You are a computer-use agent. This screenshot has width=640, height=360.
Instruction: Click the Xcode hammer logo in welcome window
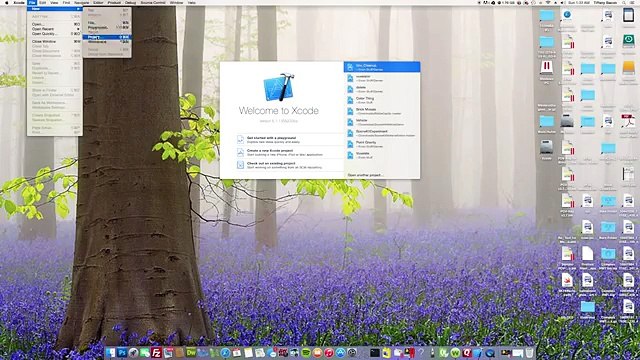click(x=279, y=87)
